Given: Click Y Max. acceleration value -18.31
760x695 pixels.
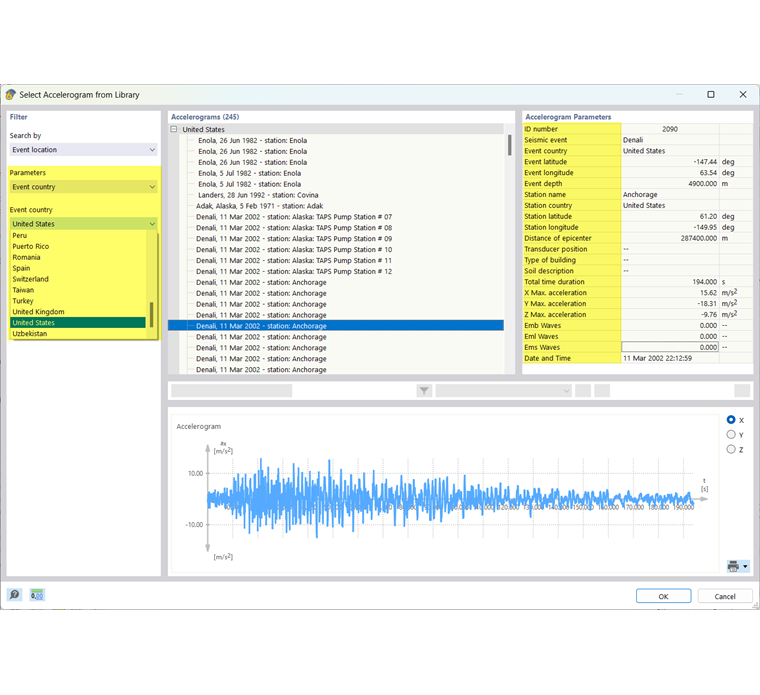Looking at the screenshot, I should pyautogui.click(x=707, y=303).
